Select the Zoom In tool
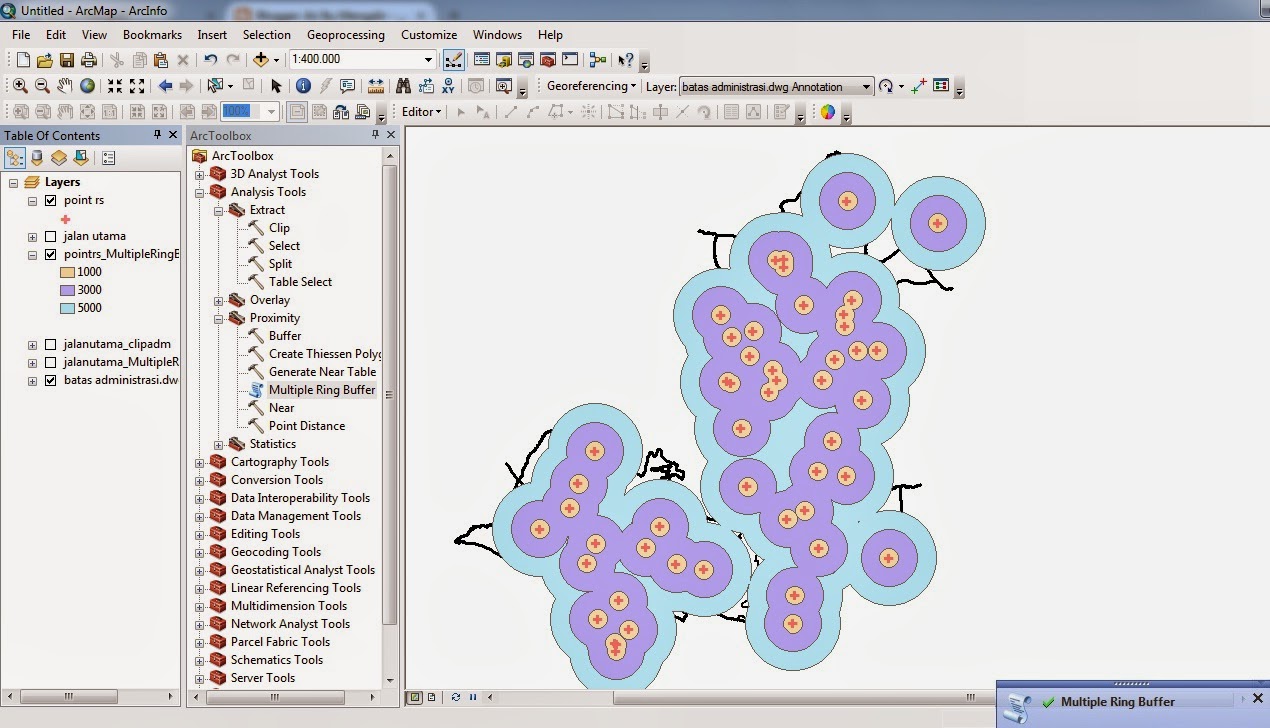Viewport: 1270px width, 728px height. [20, 86]
